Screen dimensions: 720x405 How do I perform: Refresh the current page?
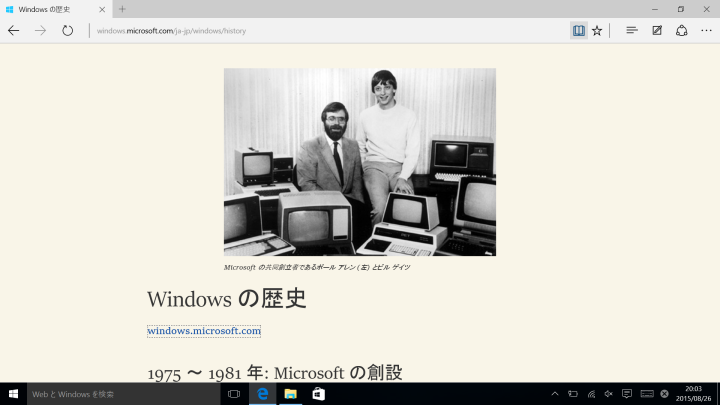(68, 31)
